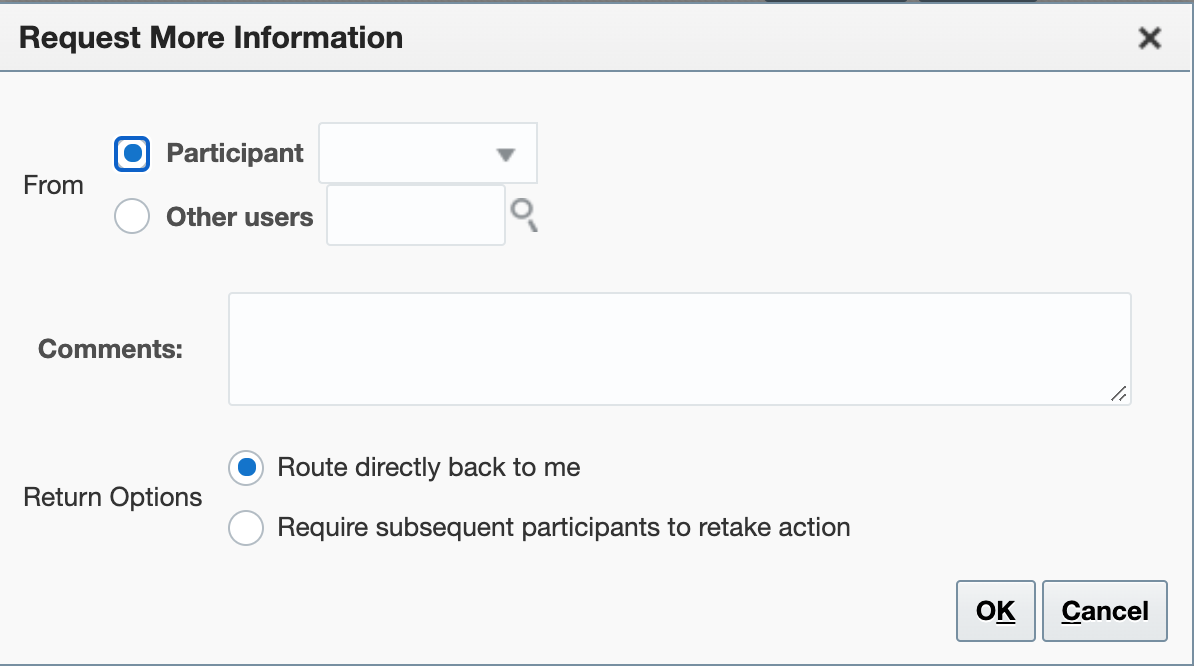Click inside the Comments text area

[x=680, y=349]
